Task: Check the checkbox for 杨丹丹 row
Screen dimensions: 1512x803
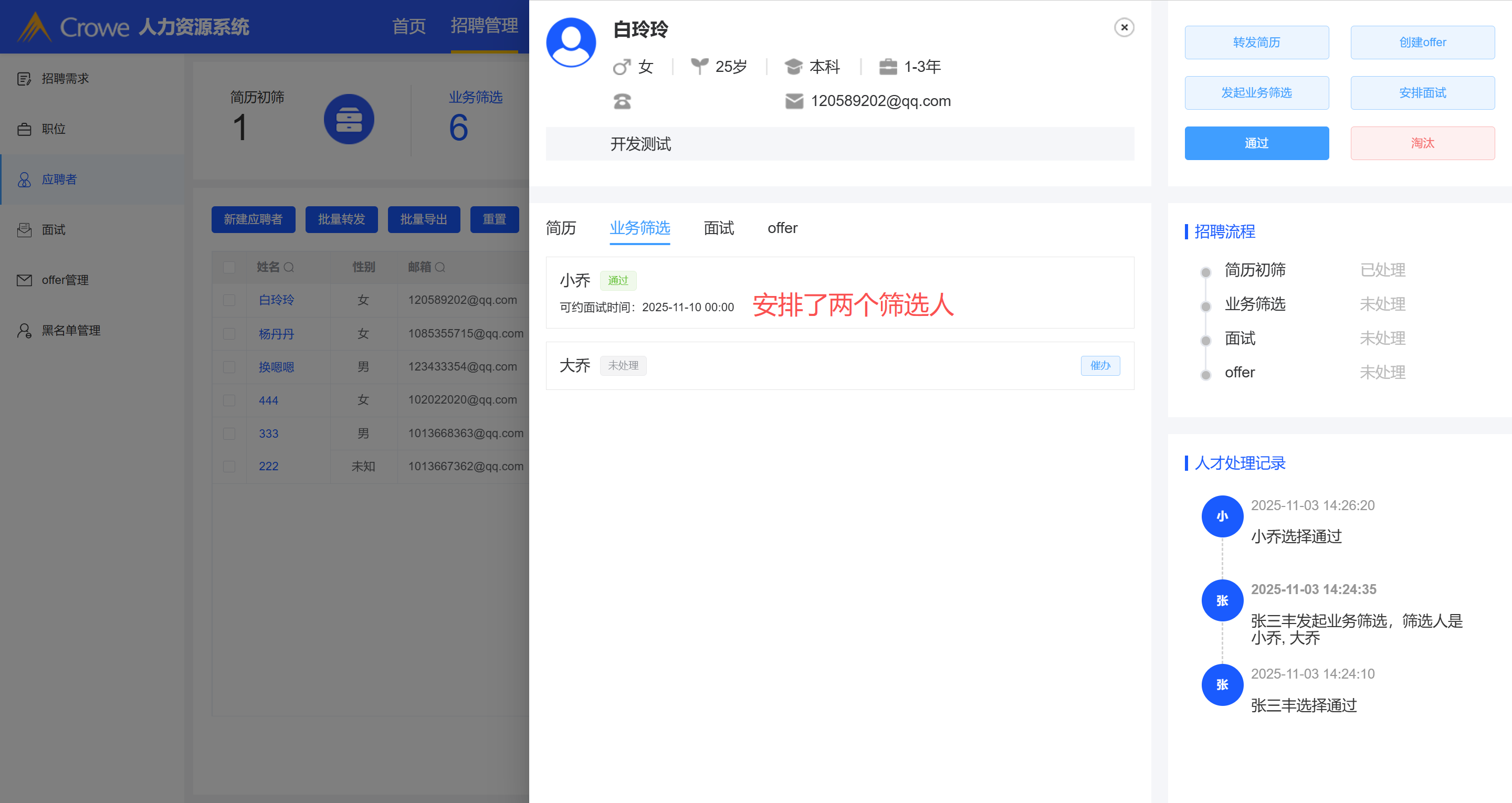Action: coord(229,334)
